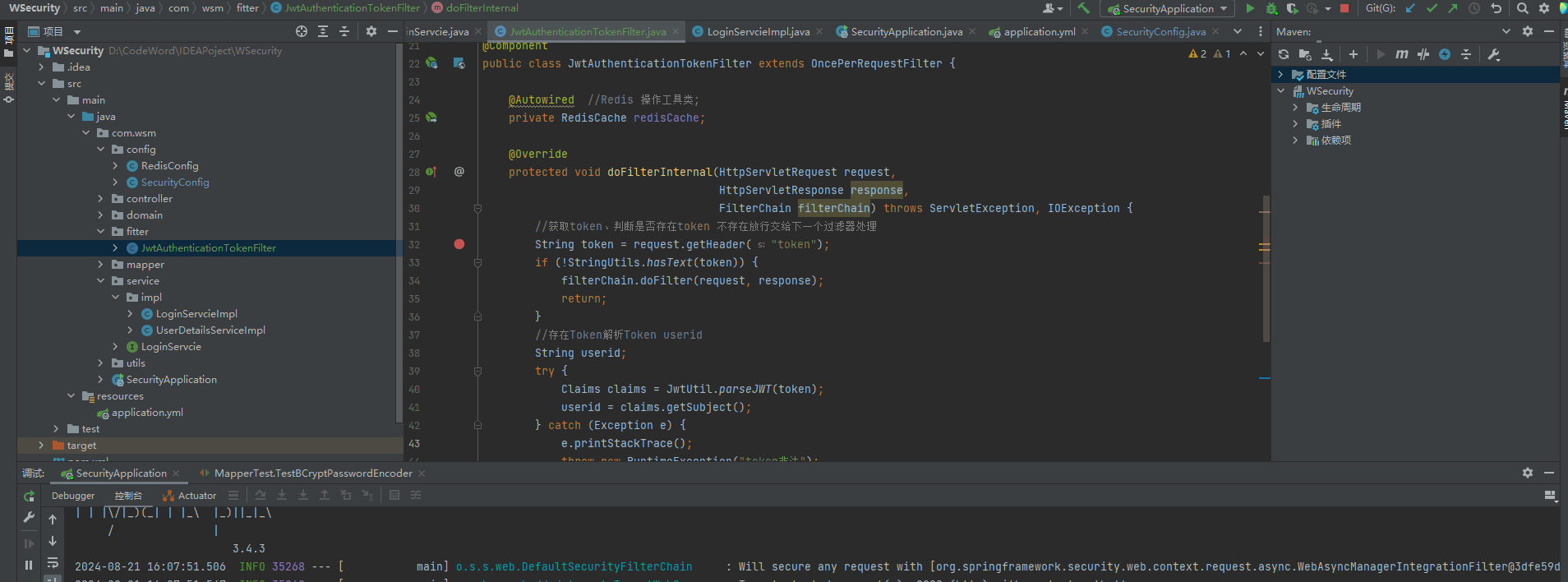Select RedisConfig in project tree

pos(169,165)
